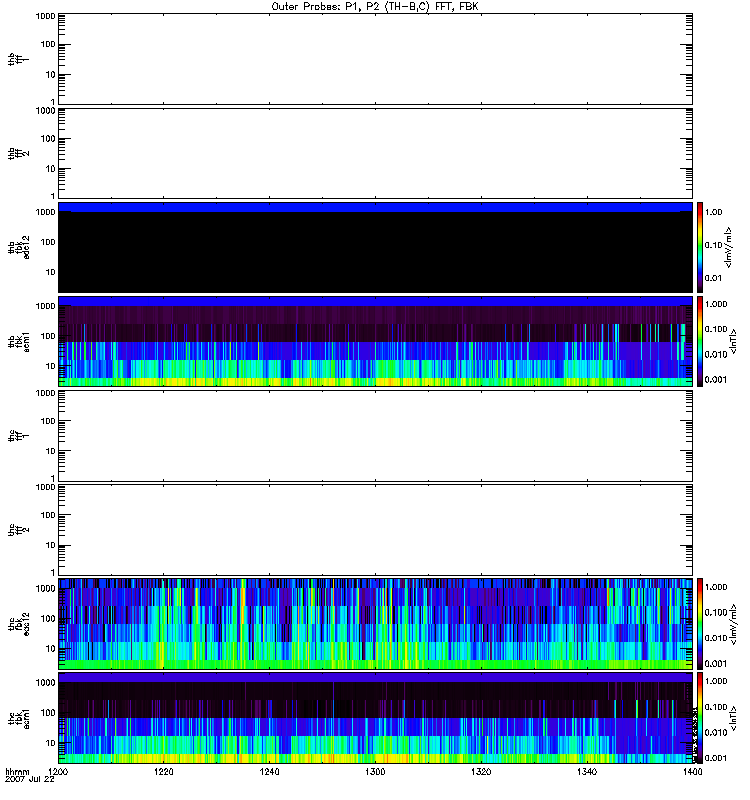Screen dimensions: 750x800
Task: Select the 1240 time tick label
Action: point(270,773)
